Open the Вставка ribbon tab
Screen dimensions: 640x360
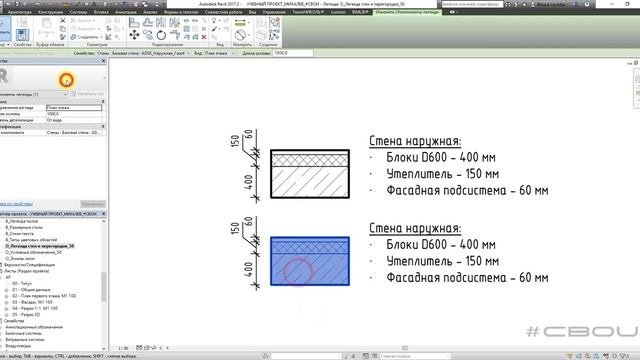tap(101, 12)
